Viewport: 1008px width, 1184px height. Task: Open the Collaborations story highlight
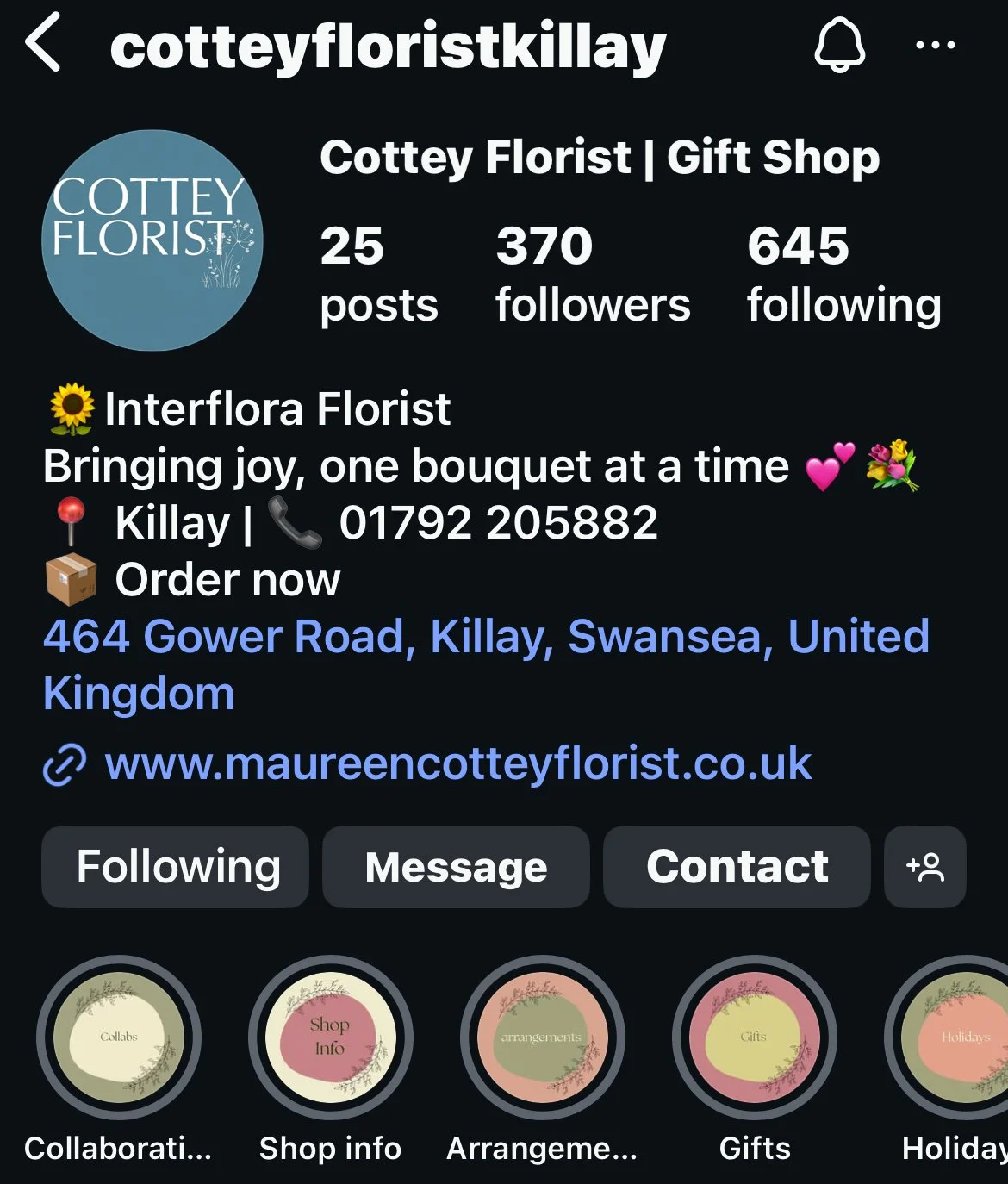119,1038
